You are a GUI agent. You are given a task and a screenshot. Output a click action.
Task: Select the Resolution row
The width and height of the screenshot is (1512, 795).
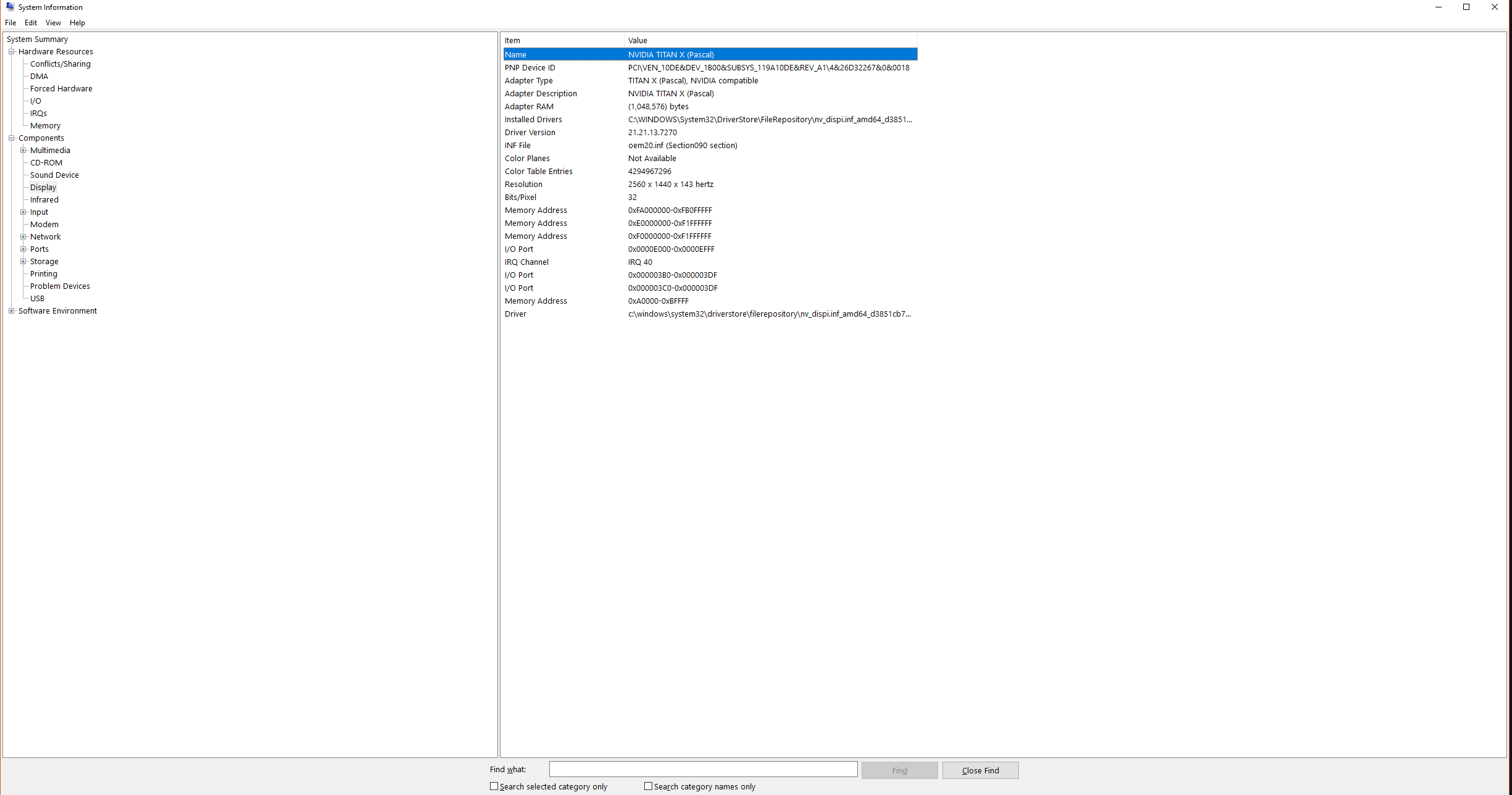click(710, 185)
